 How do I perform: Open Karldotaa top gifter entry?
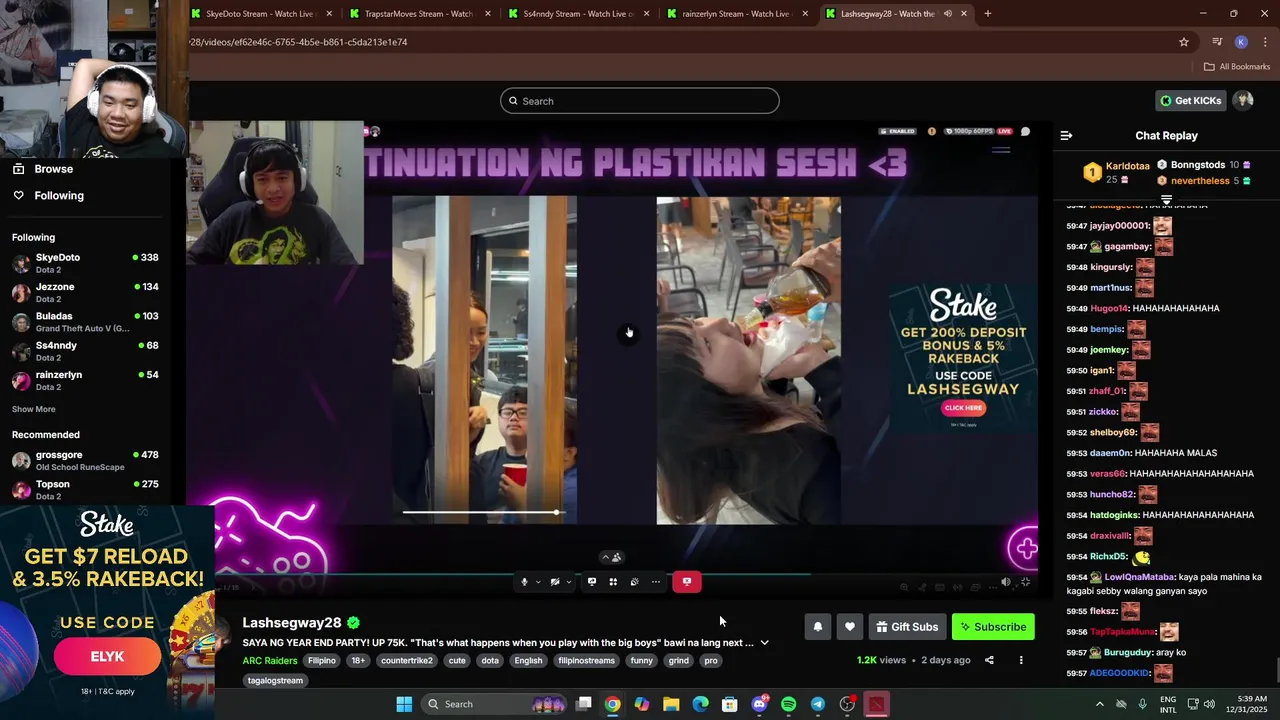tap(1118, 172)
